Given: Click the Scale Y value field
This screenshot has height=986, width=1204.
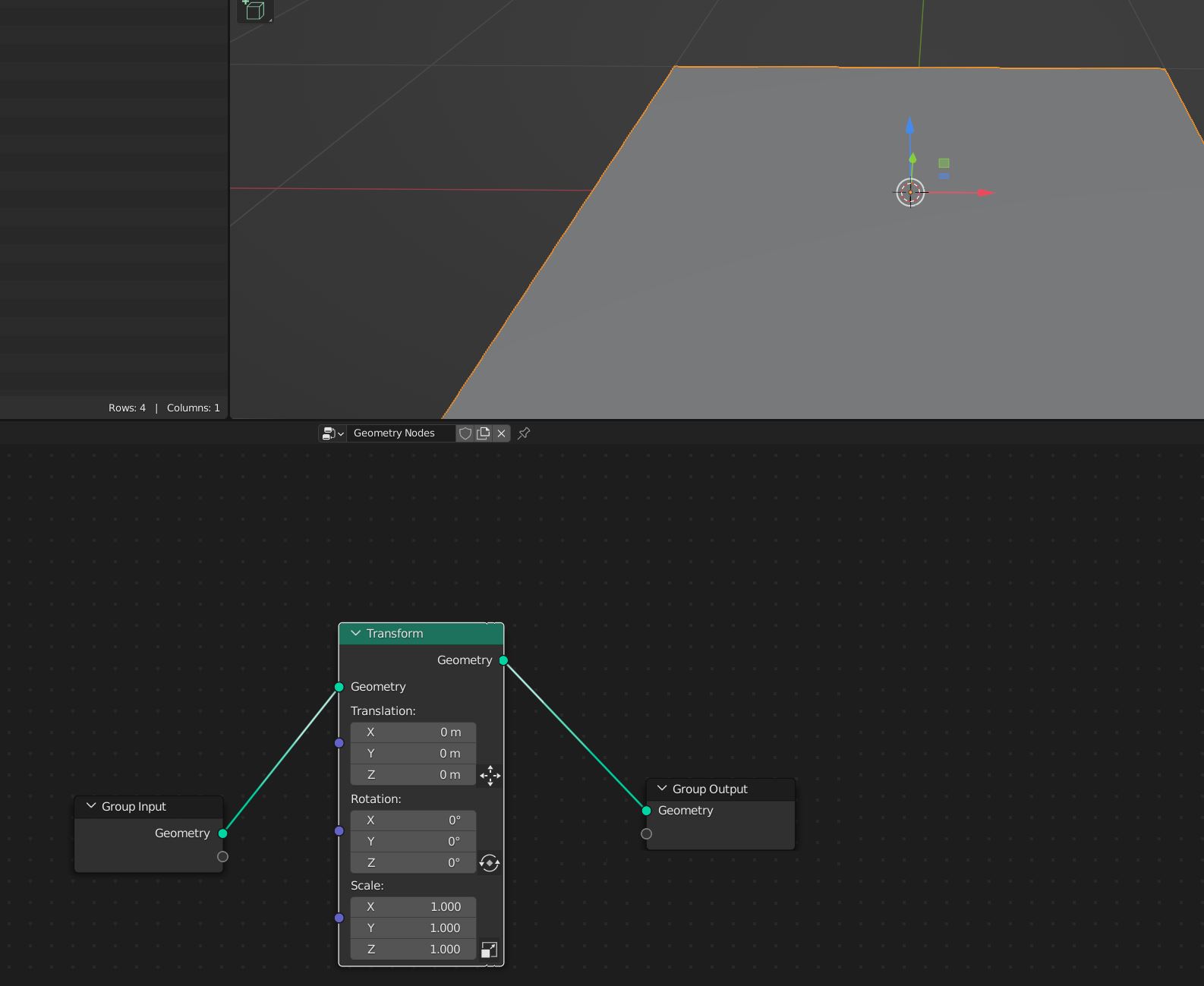Looking at the screenshot, I should coord(413,928).
